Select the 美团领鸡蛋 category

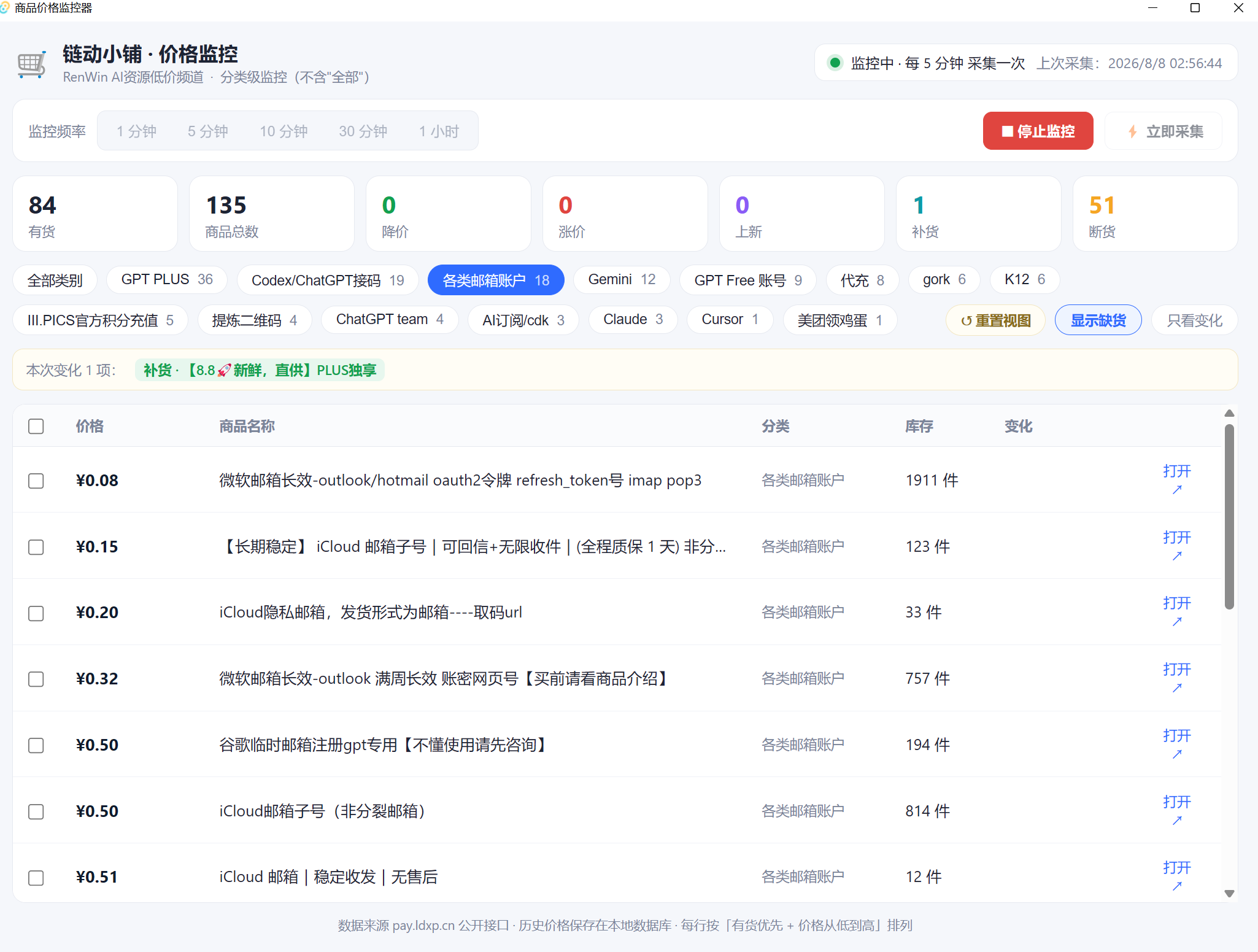pyautogui.click(x=840, y=320)
